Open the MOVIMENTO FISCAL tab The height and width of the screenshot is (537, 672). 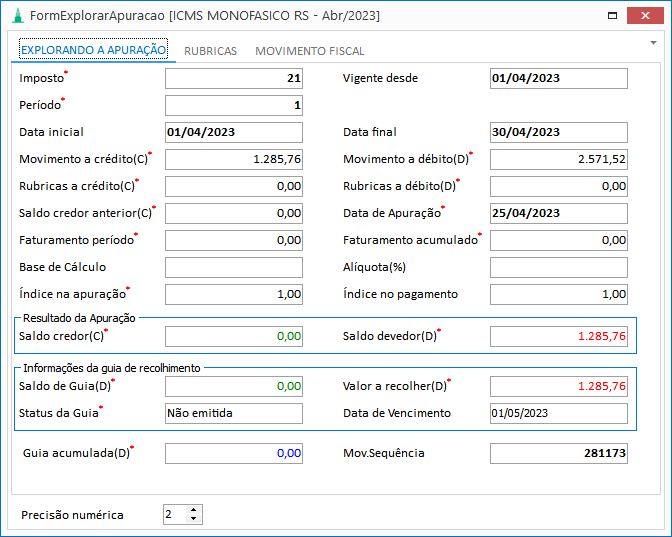pos(309,51)
